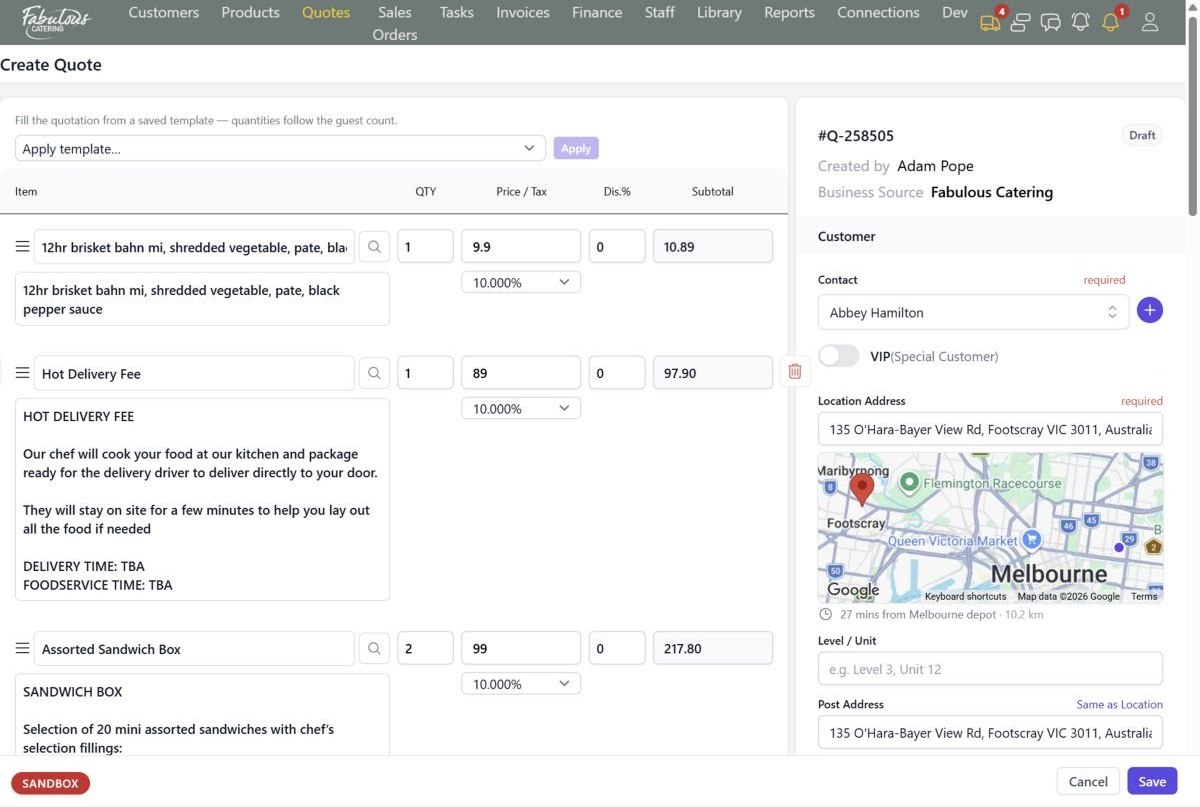
Task: Click the Hot Delivery Fee description text area
Action: [x=202, y=500]
